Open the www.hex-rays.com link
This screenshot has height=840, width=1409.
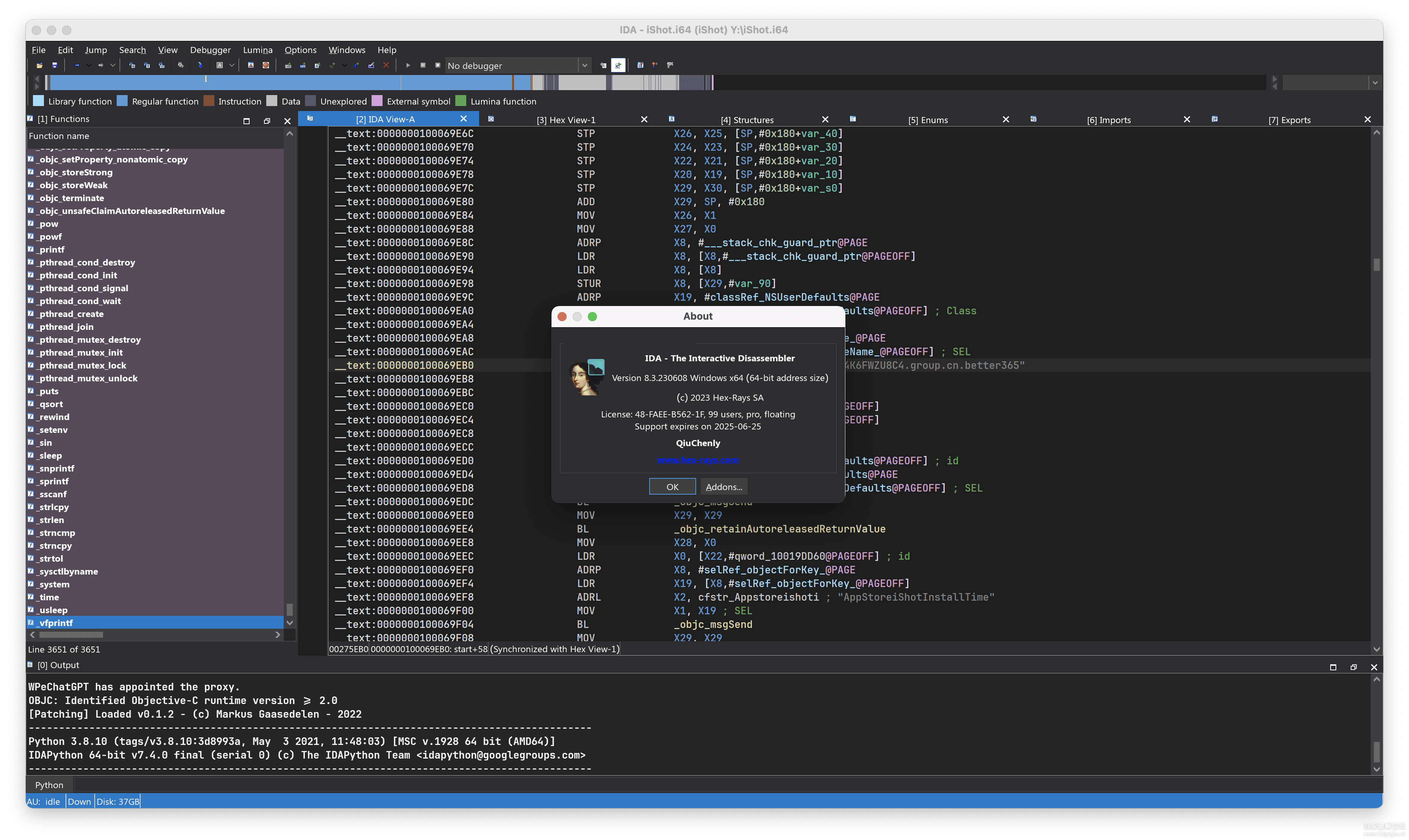click(697, 460)
